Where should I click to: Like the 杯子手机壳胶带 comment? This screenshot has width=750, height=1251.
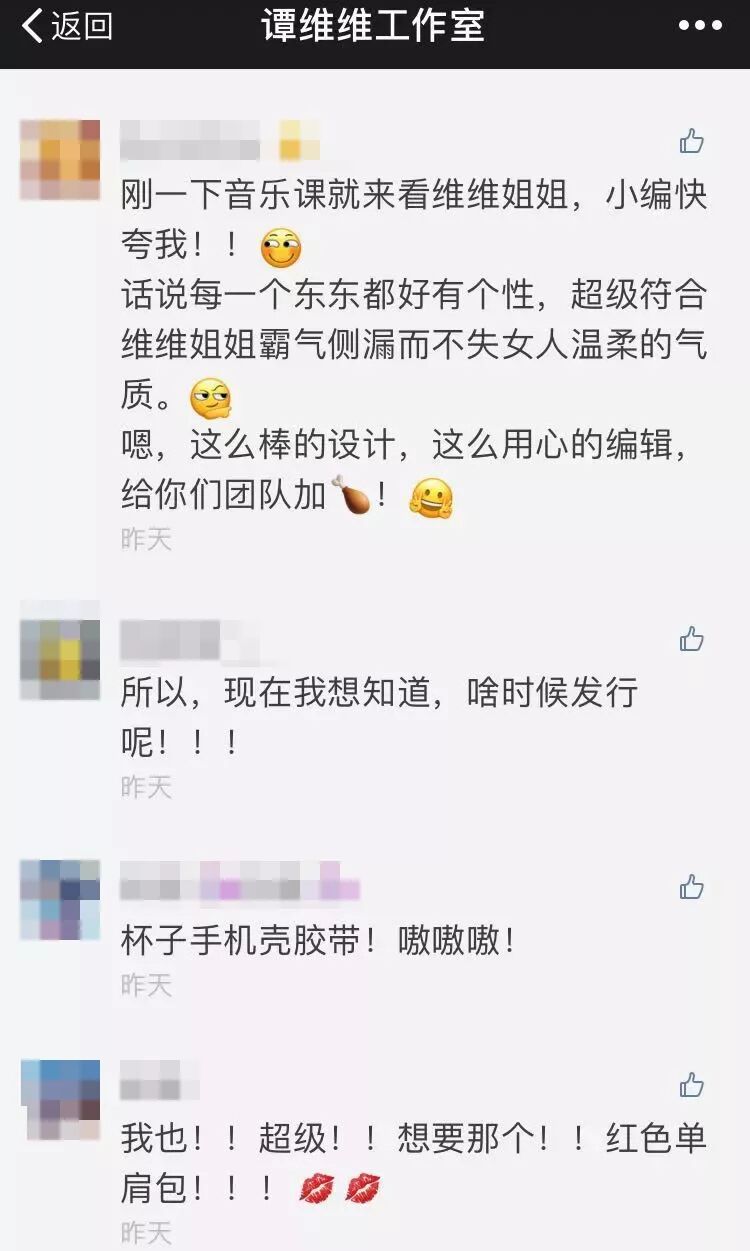coord(692,886)
